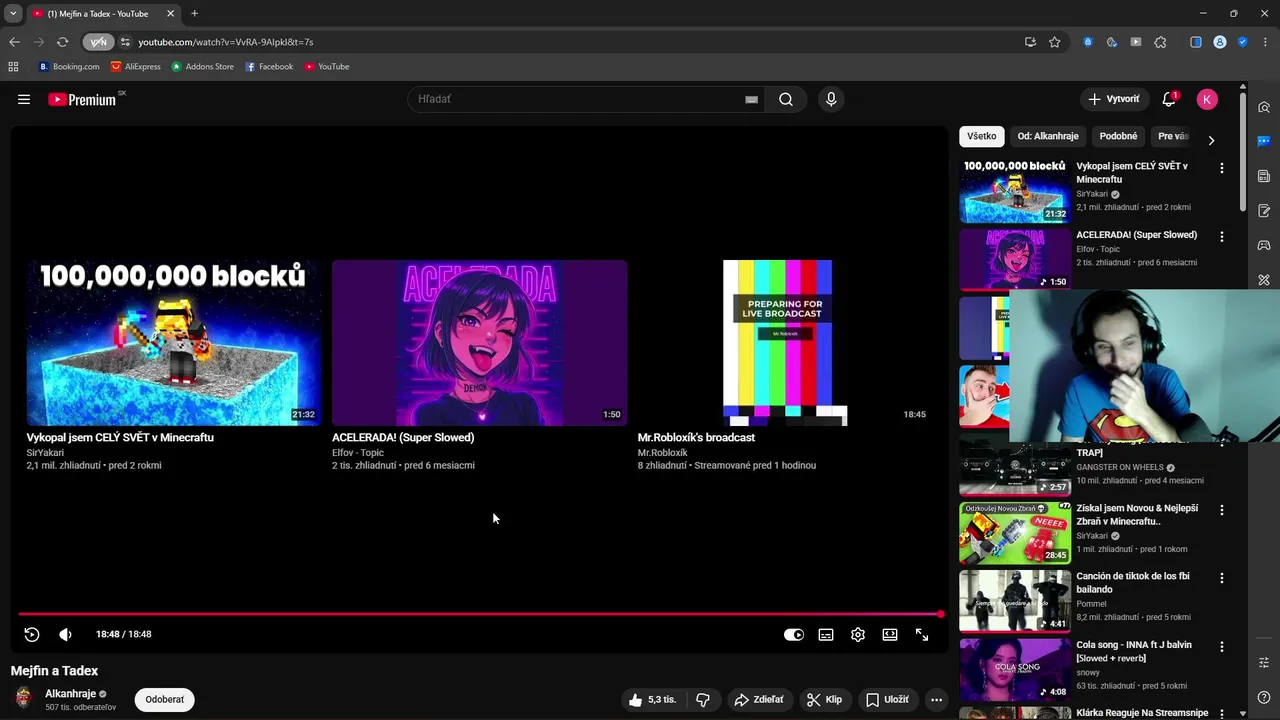Open browser three-dot menu
The image size is (1280, 720).
click(x=1266, y=42)
